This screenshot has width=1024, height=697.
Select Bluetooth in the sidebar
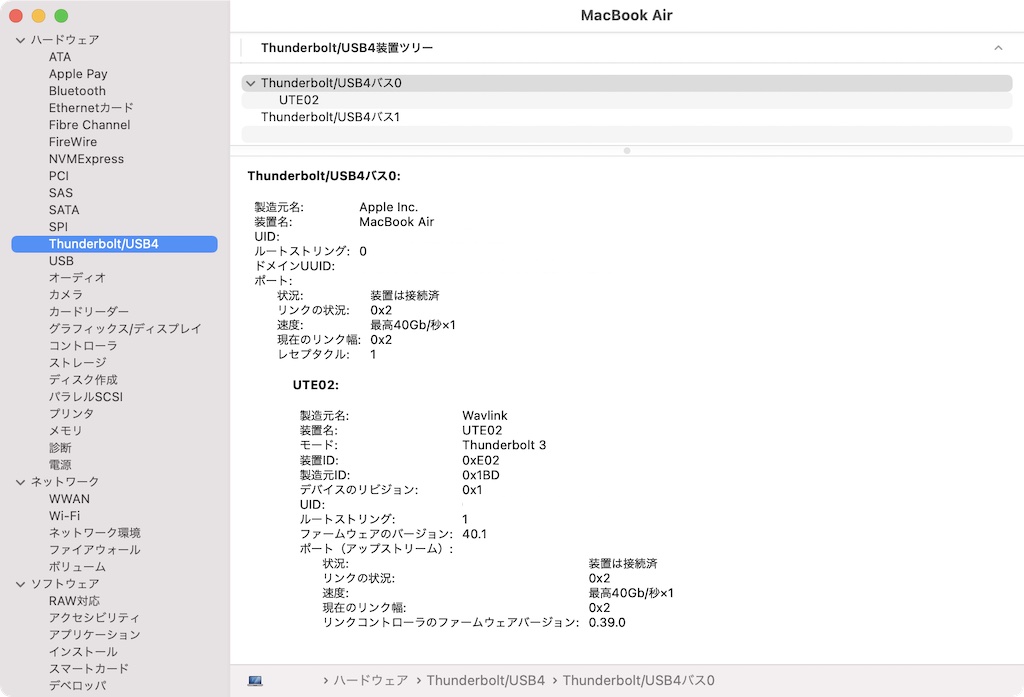pos(77,91)
